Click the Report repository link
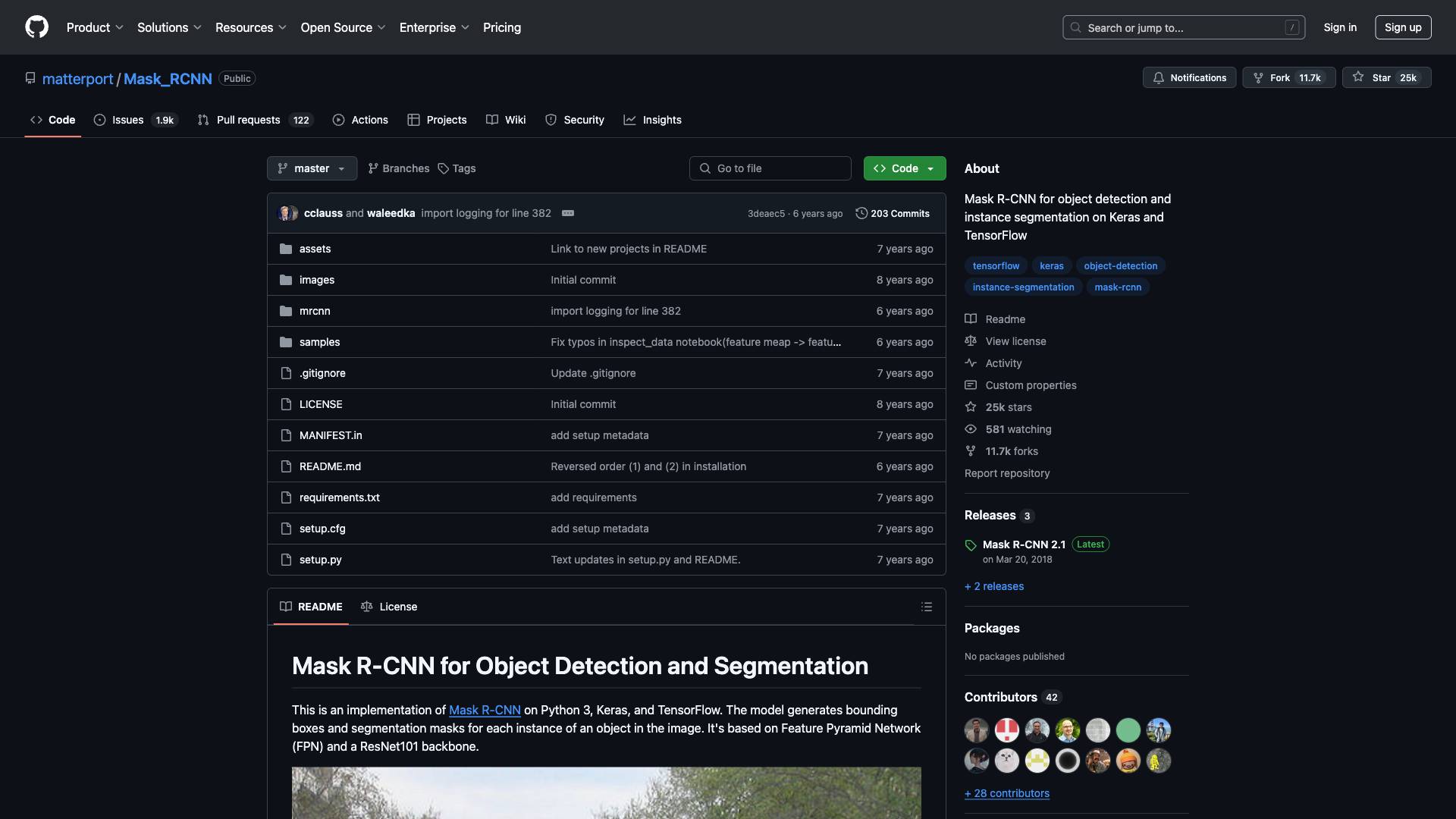 pos(1007,473)
